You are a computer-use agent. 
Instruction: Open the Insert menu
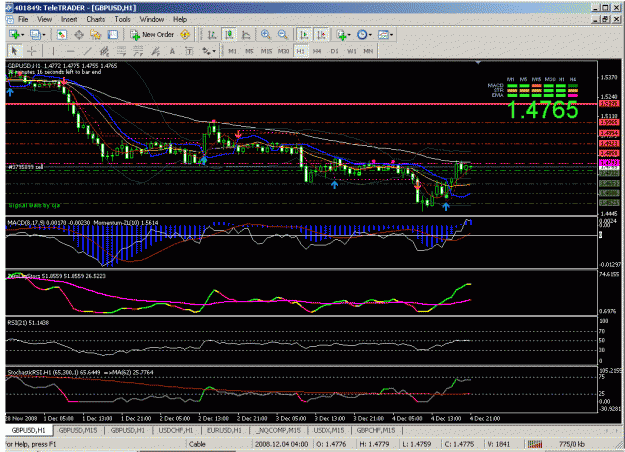[69, 19]
